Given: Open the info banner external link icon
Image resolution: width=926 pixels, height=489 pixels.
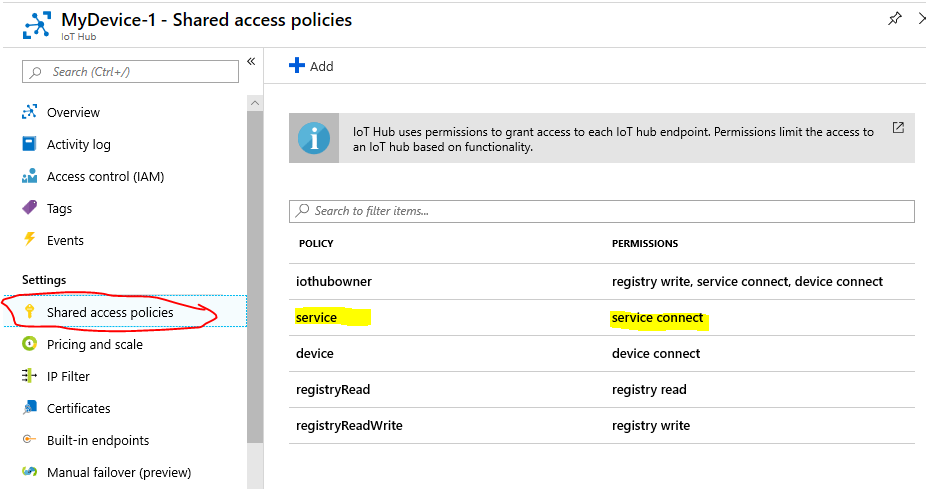Looking at the screenshot, I should pyautogui.click(x=898, y=128).
